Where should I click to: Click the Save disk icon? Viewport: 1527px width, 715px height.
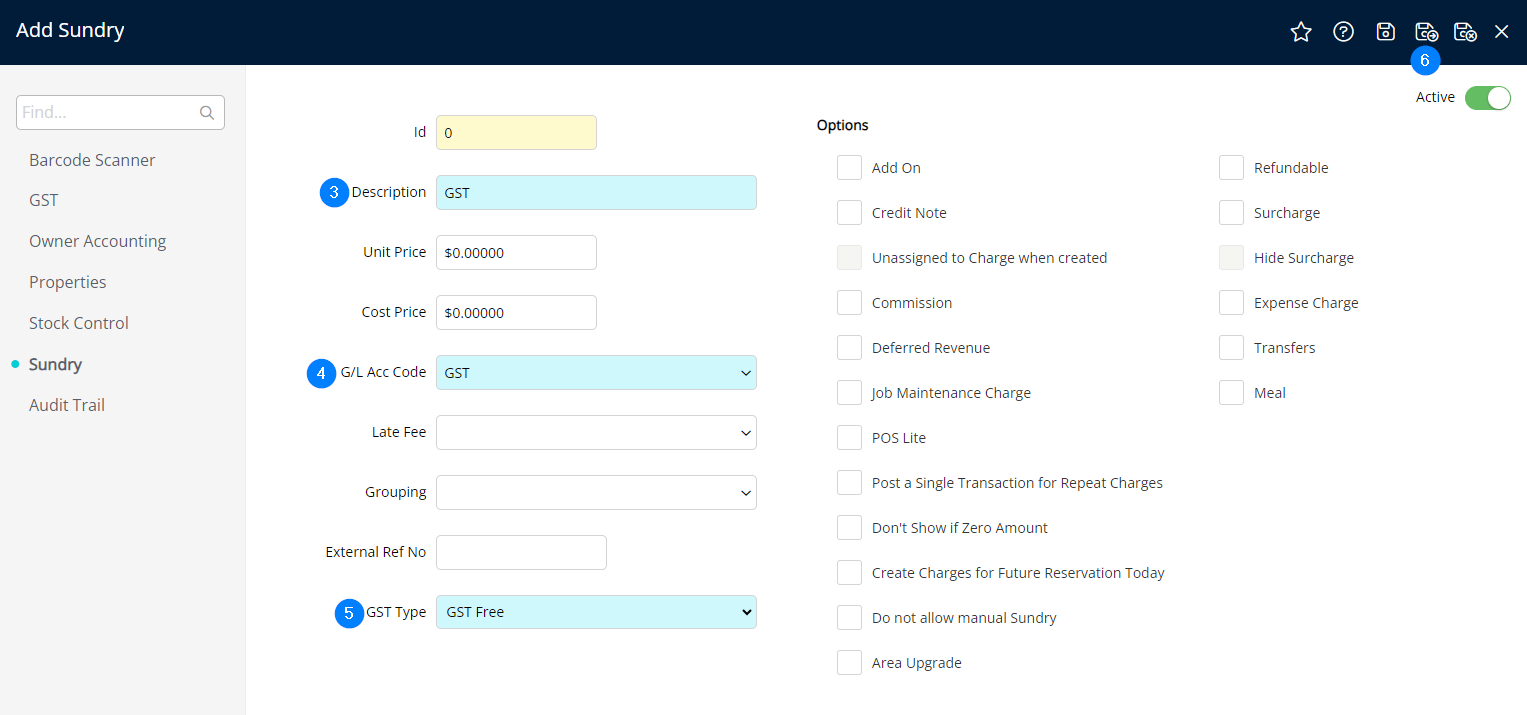[x=1385, y=32]
